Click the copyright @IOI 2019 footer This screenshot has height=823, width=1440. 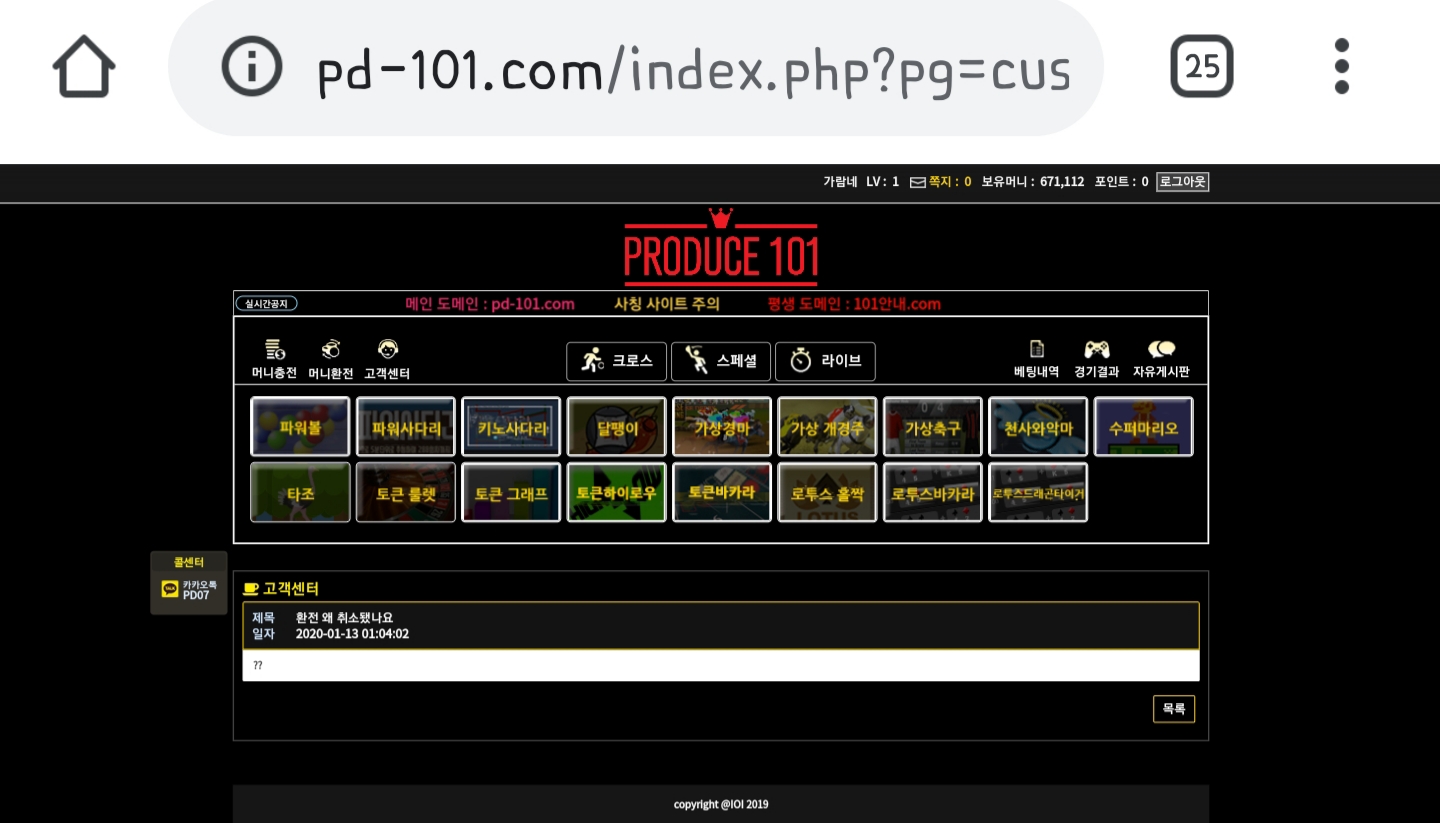pos(721,804)
